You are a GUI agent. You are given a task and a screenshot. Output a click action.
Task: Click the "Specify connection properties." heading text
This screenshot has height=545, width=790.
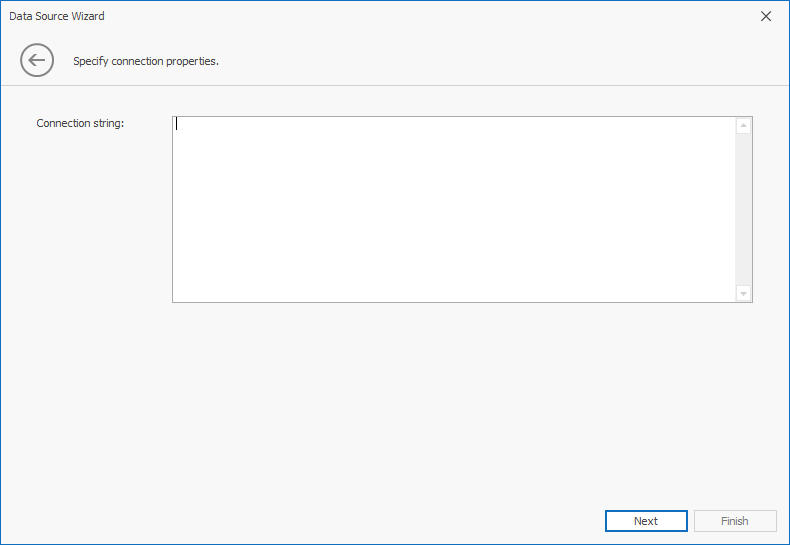146,61
